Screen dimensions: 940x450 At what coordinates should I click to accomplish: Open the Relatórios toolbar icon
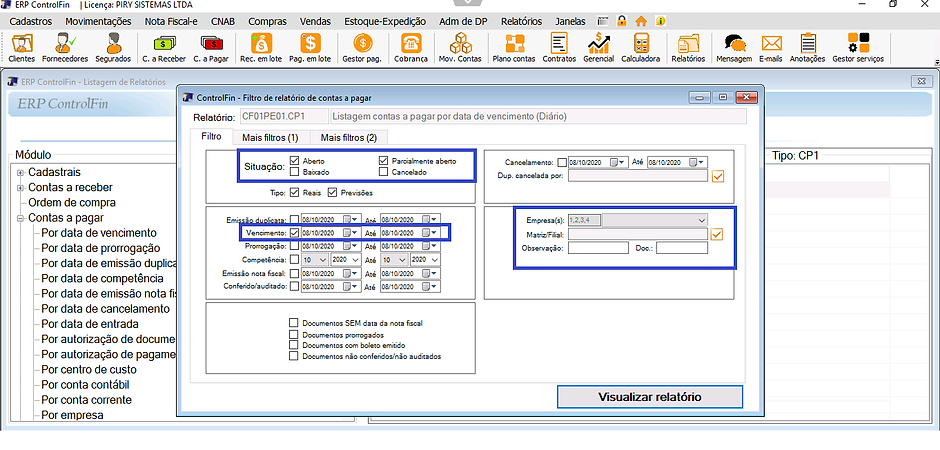(x=688, y=48)
